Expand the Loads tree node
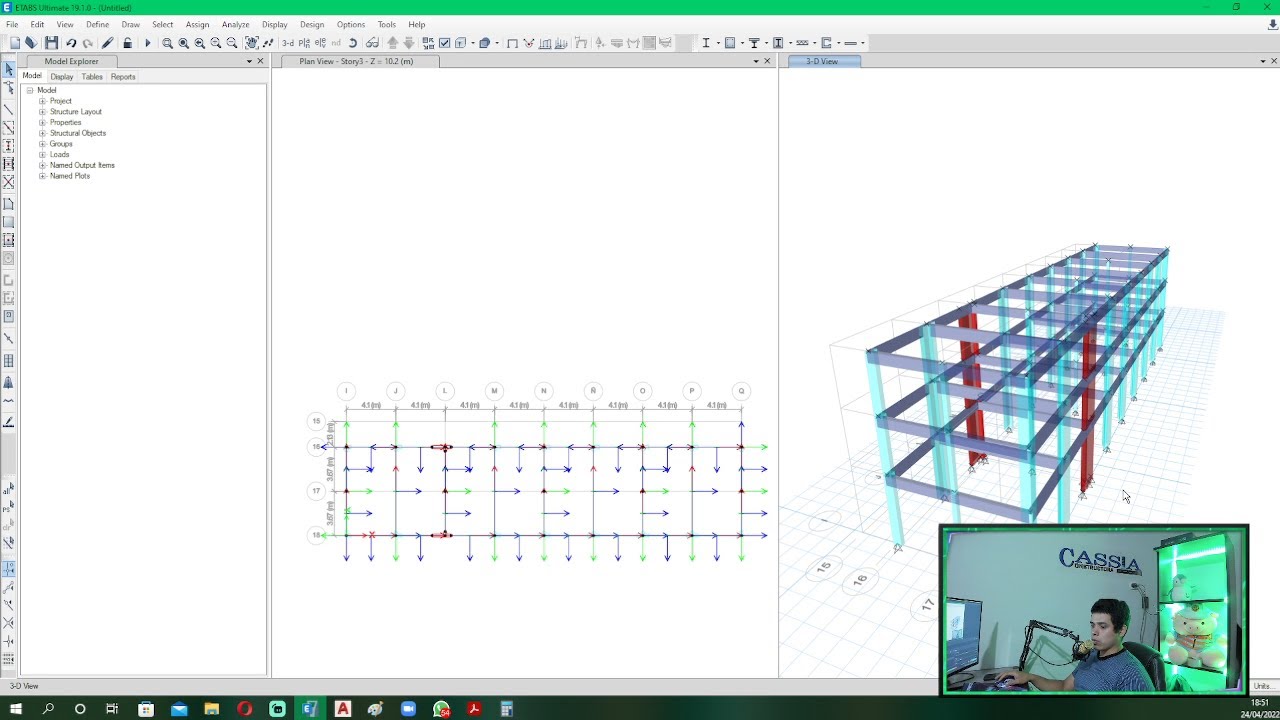1280x720 pixels. click(43, 155)
